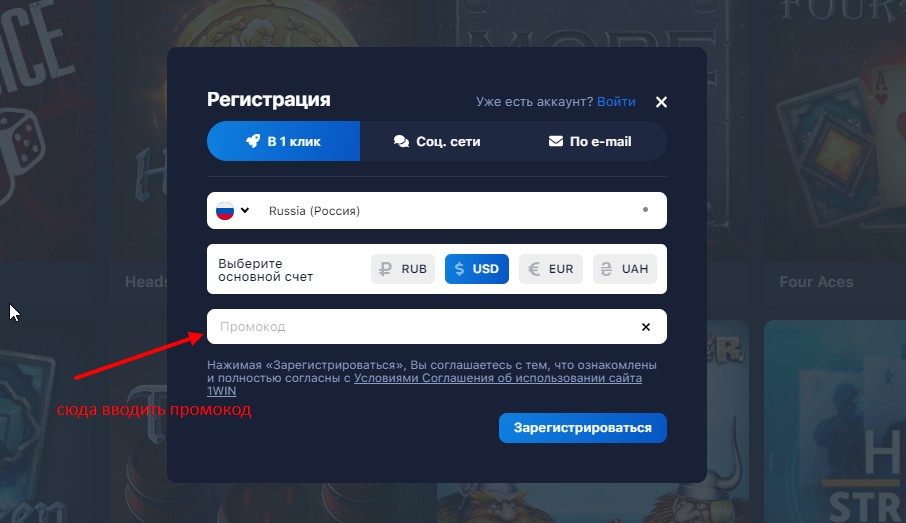Open the Войти login link
This screenshot has width=906, height=523.
click(x=616, y=102)
